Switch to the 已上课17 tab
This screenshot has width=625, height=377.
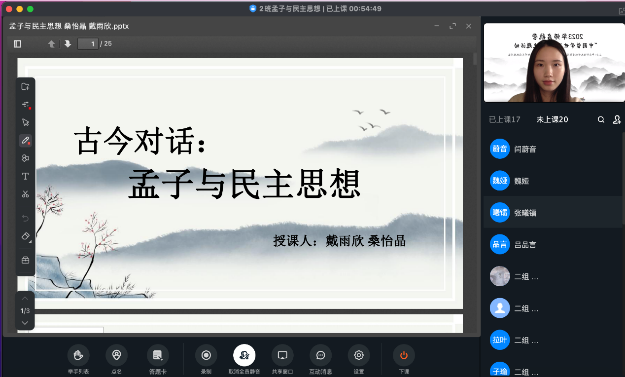point(505,119)
